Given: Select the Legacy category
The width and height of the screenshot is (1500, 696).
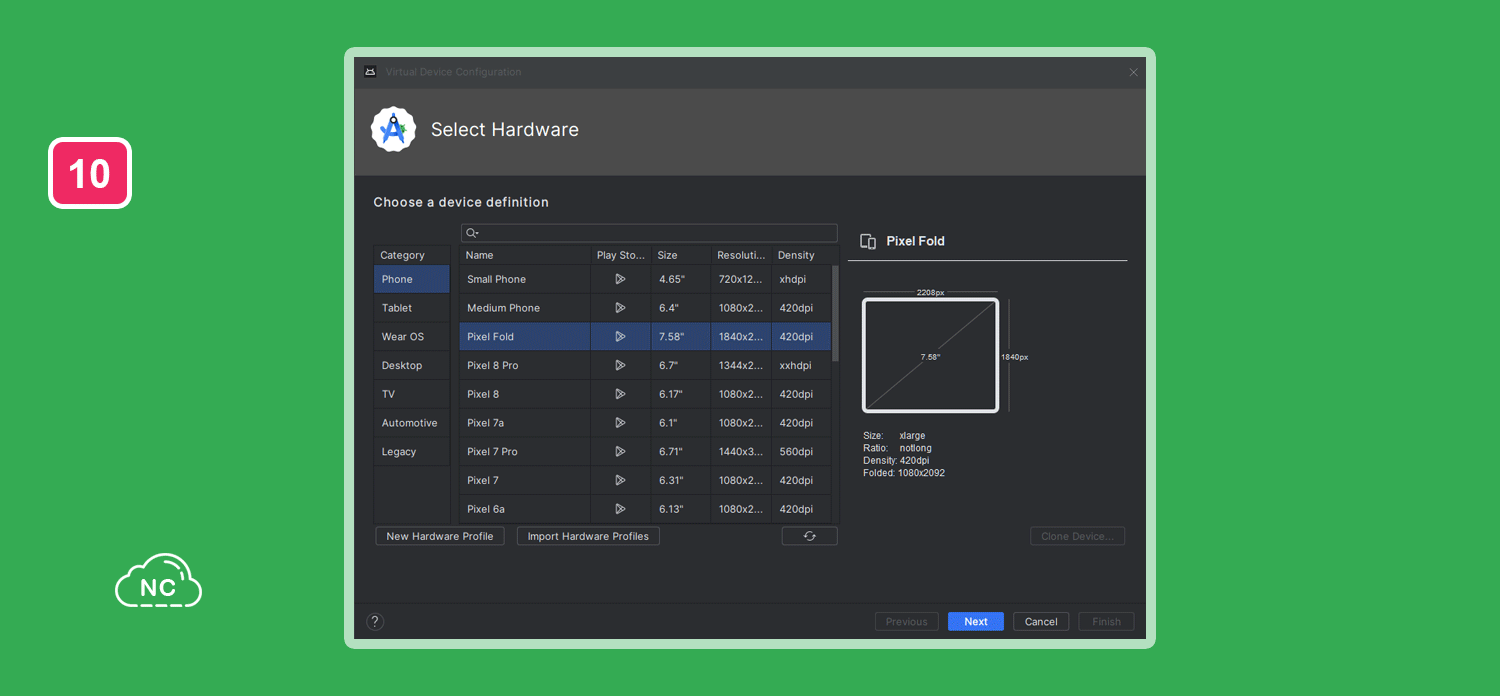Looking at the screenshot, I should [x=412, y=452].
